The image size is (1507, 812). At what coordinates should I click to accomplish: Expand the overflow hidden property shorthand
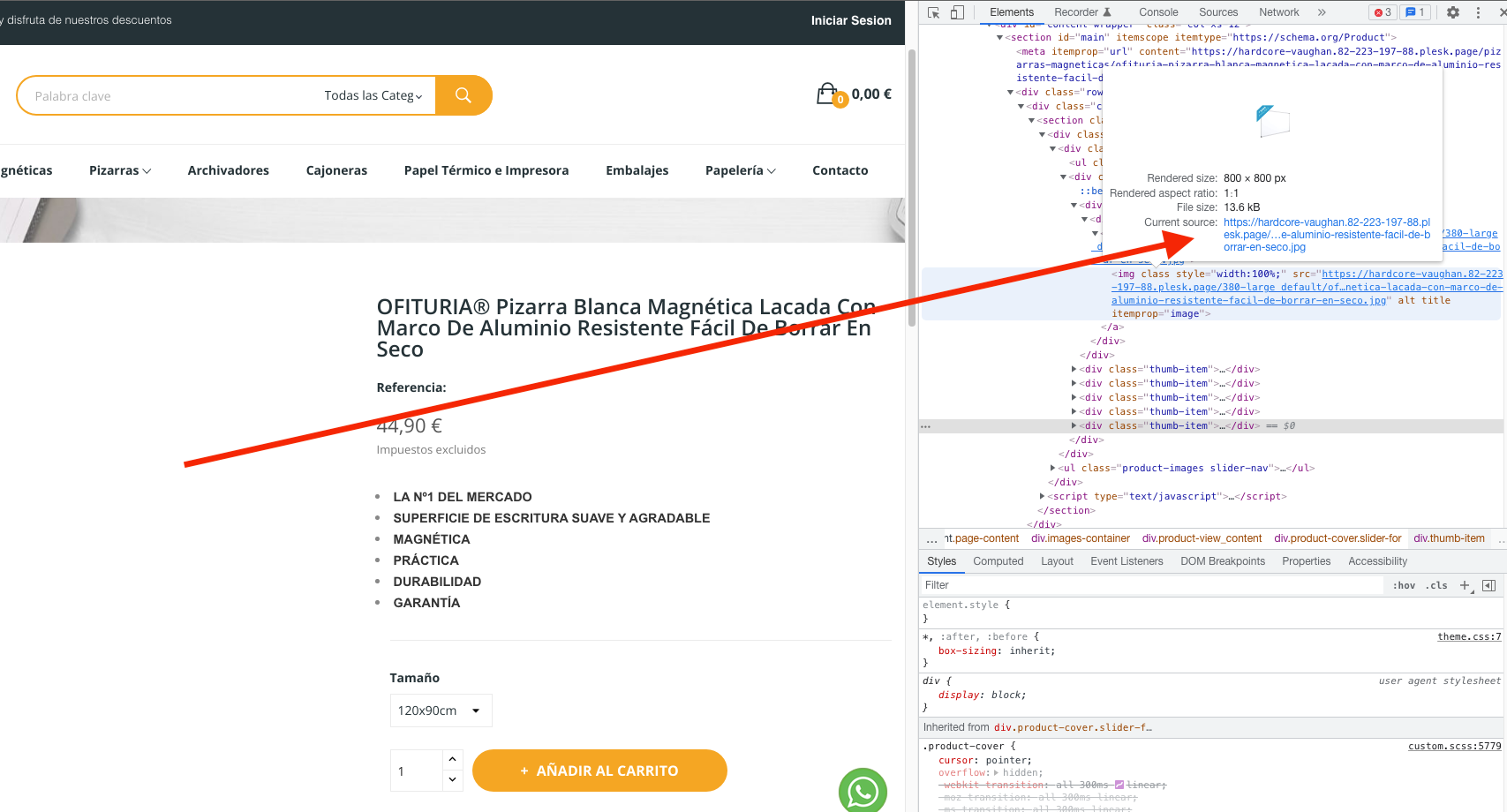coord(997,773)
